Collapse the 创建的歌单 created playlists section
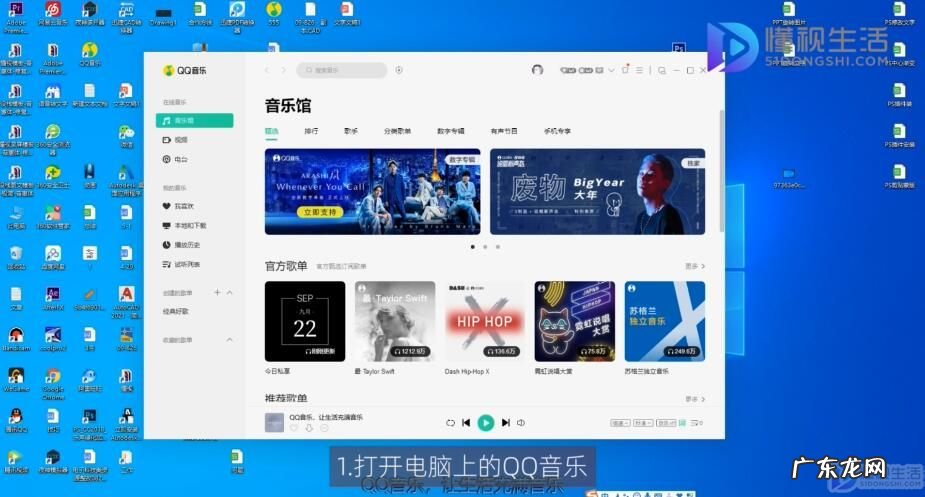This screenshot has height=497, width=925. [x=229, y=292]
